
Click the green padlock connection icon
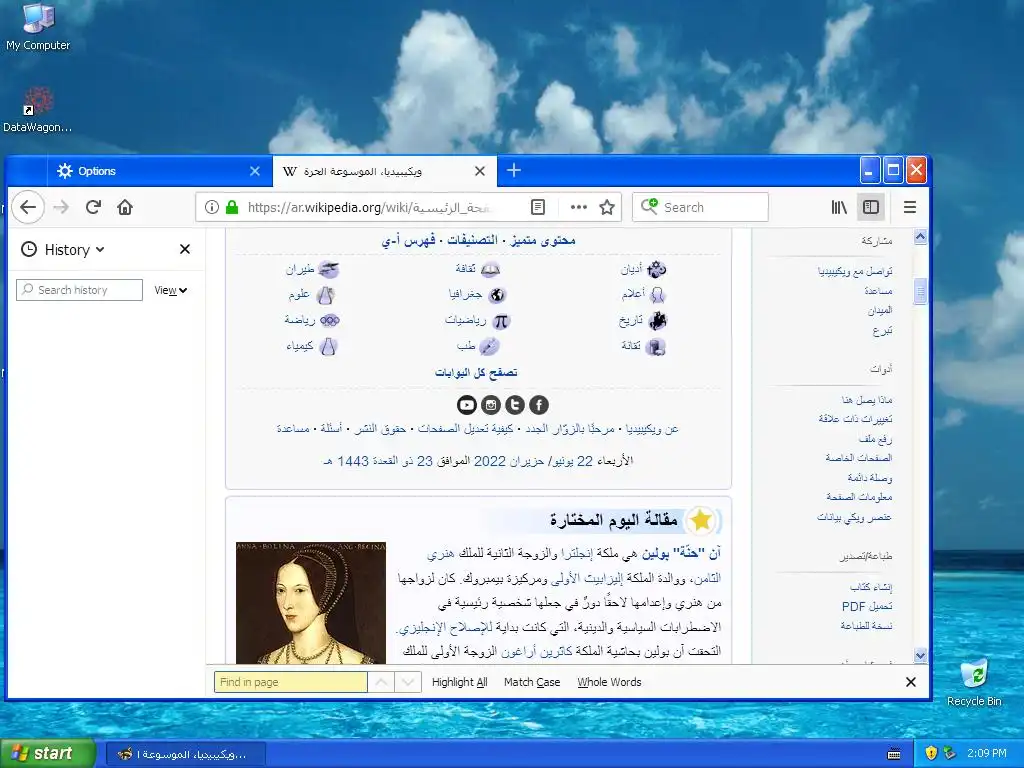pos(232,207)
